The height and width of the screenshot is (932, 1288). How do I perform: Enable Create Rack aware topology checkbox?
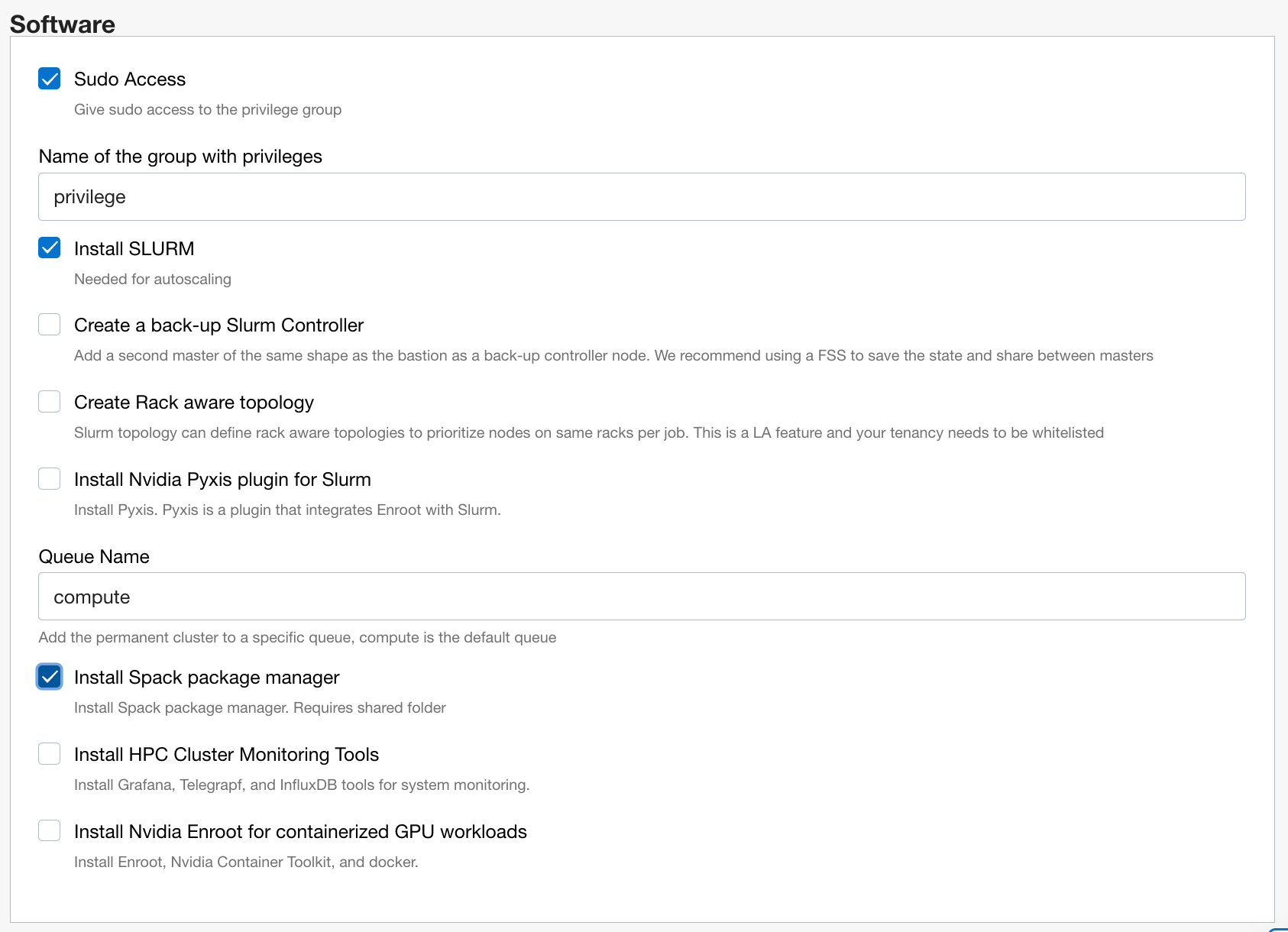coord(50,402)
